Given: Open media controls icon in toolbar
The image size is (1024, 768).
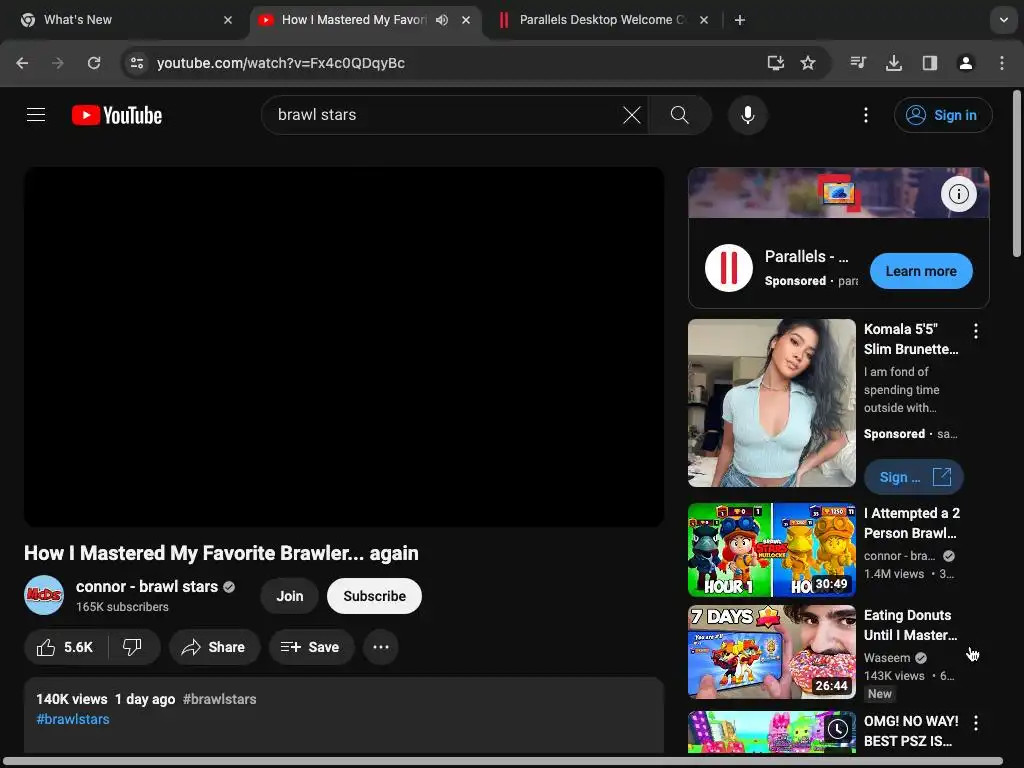Looking at the screenshot, I should tap(858, 63).
